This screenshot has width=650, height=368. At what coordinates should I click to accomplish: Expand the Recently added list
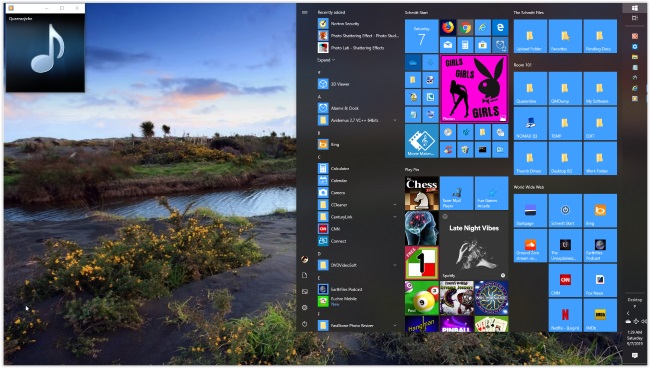(x=326, y=60)
